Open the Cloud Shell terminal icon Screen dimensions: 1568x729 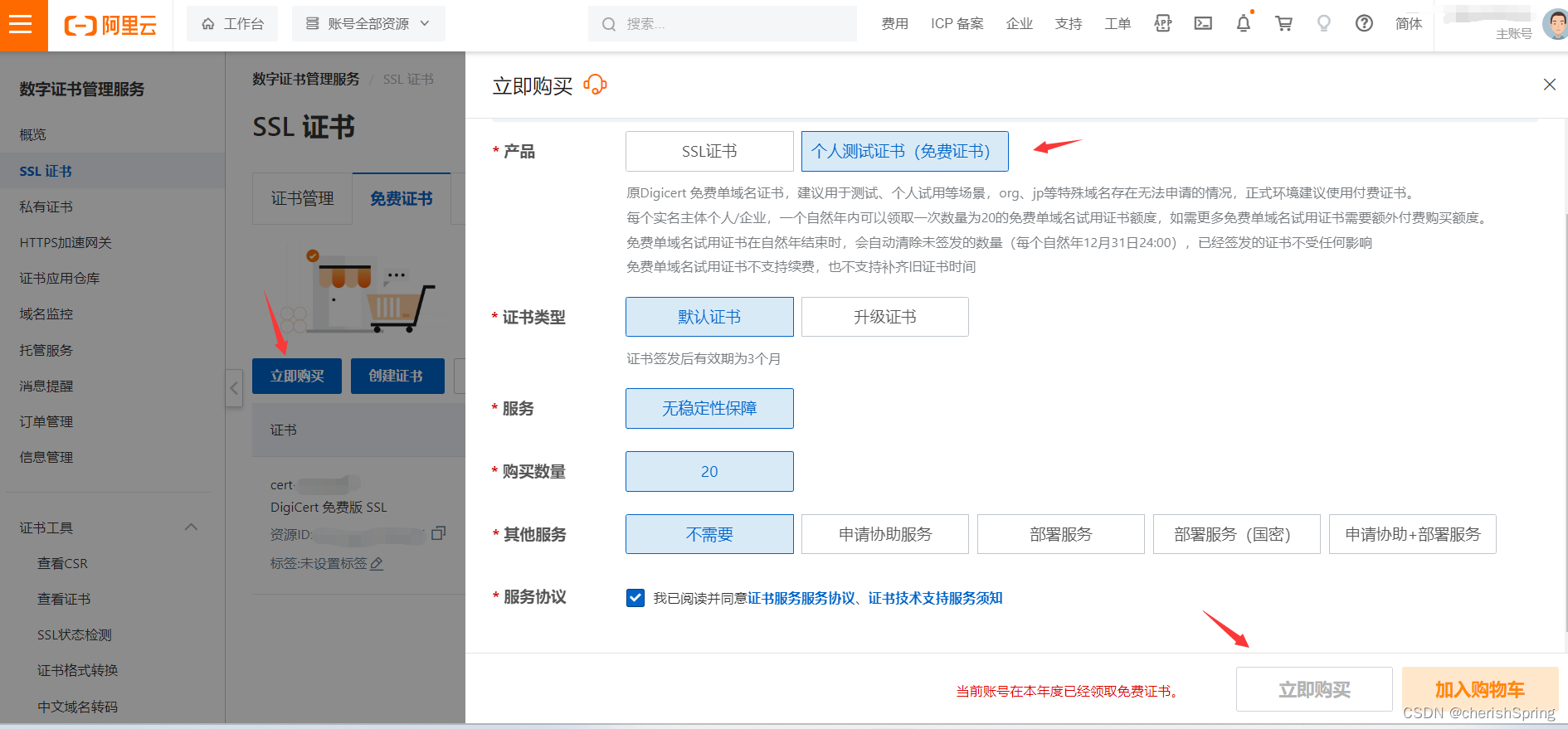tap(1203, 24)
